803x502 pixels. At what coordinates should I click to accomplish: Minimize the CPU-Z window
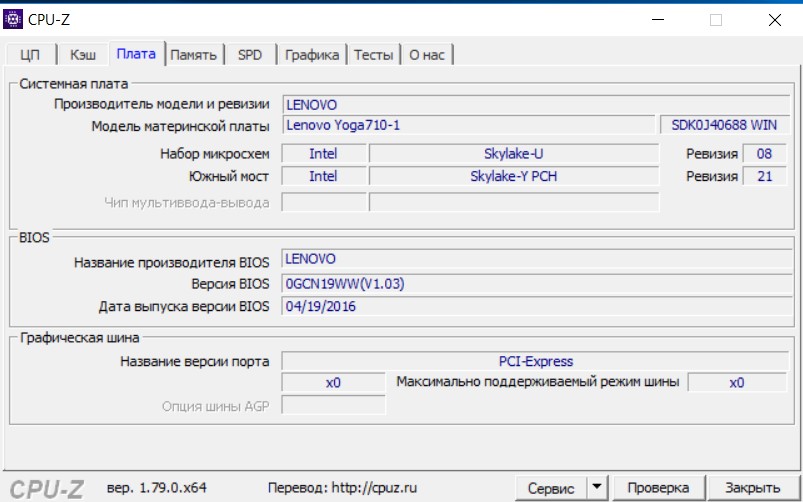[658, 20]
